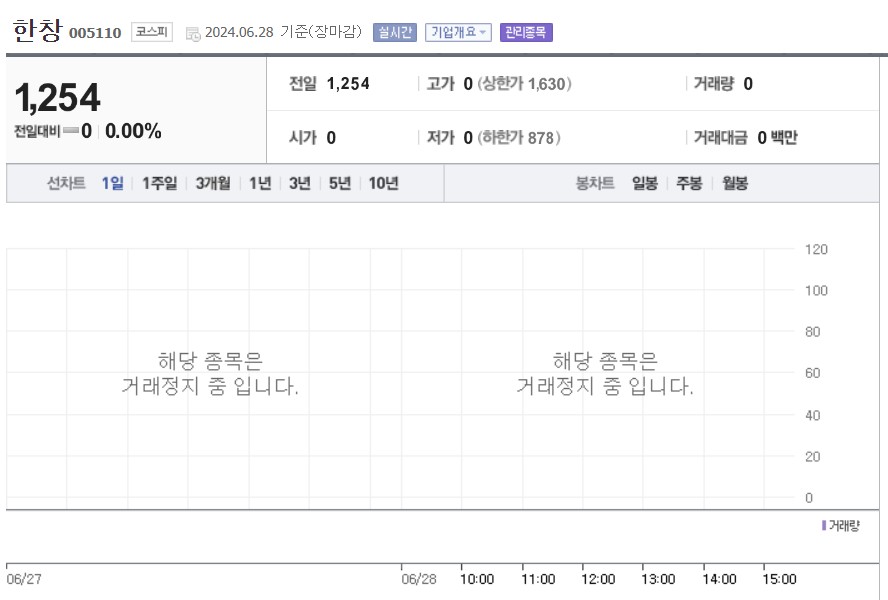Click the stock code 005110
Image resolution: width=888 pixels, height=600 pixels.
(95, 33)
